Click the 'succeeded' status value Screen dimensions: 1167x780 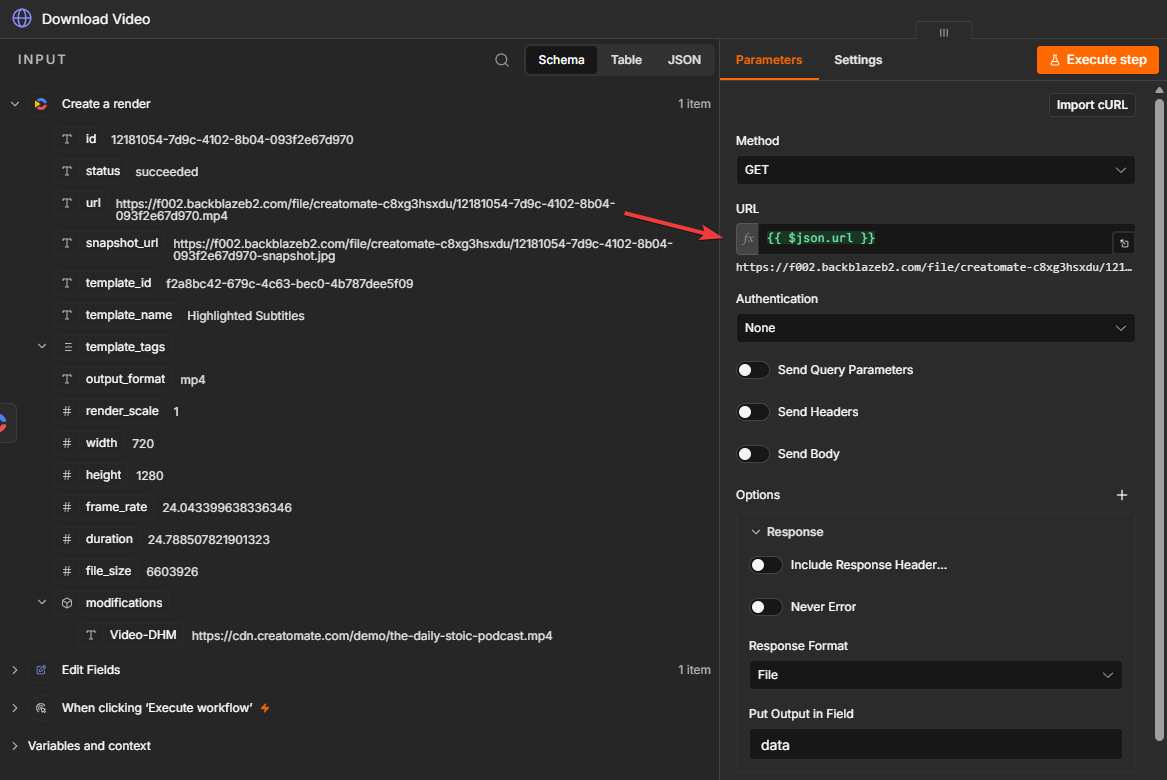(167, 172)
